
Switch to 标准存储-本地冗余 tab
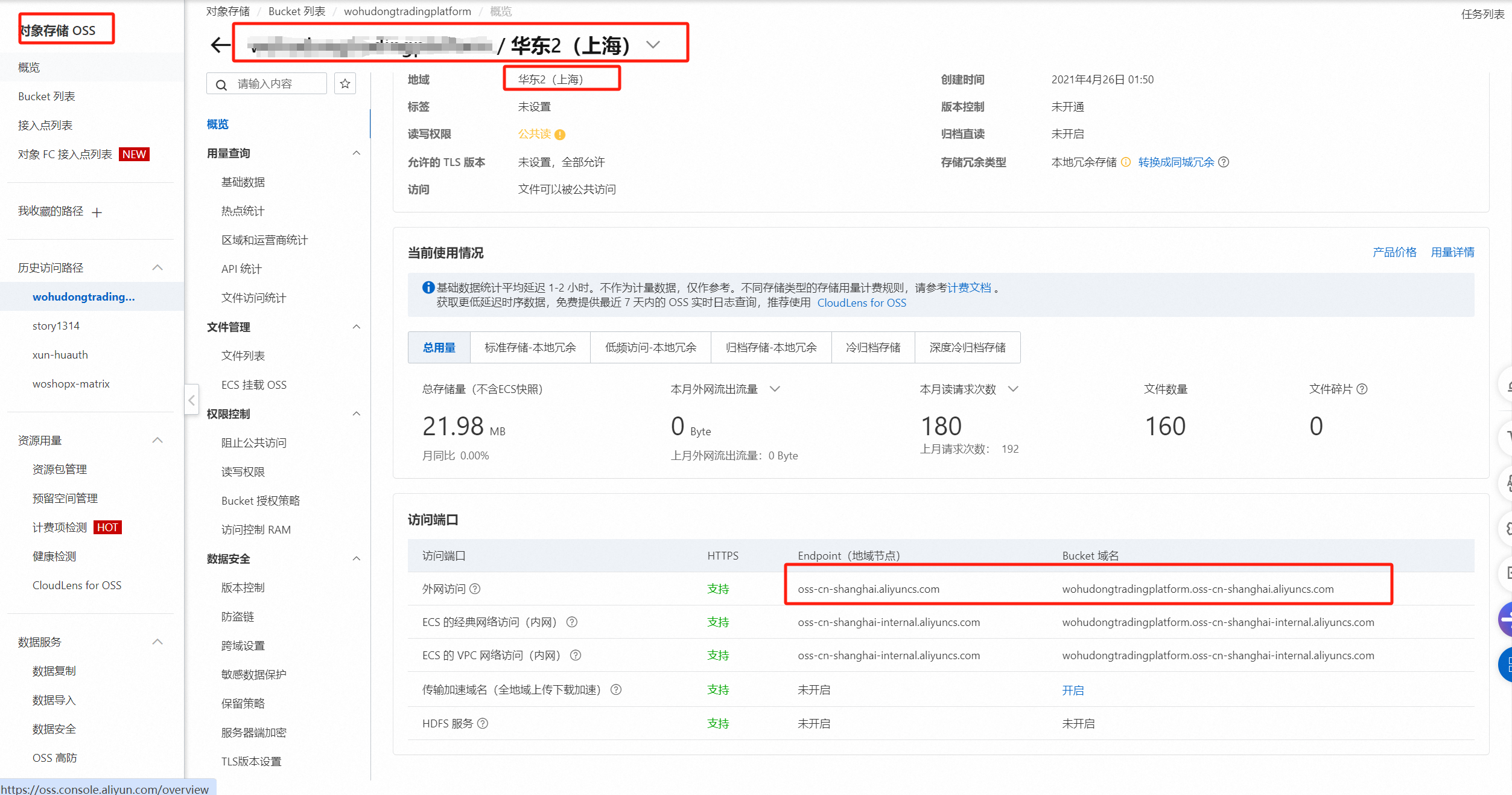tap(530, 348)
